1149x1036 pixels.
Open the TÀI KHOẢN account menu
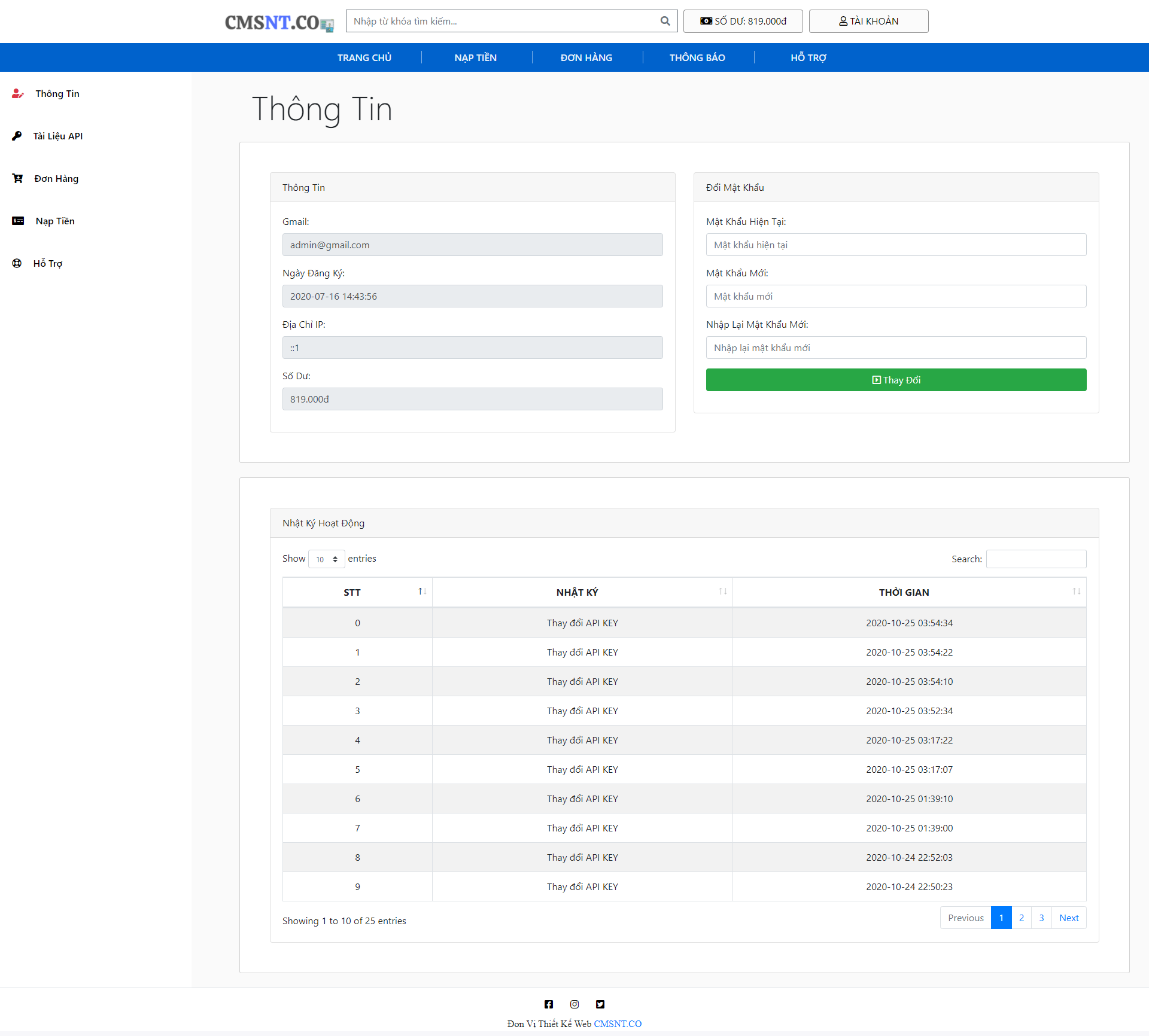click(x=868, y=21)
